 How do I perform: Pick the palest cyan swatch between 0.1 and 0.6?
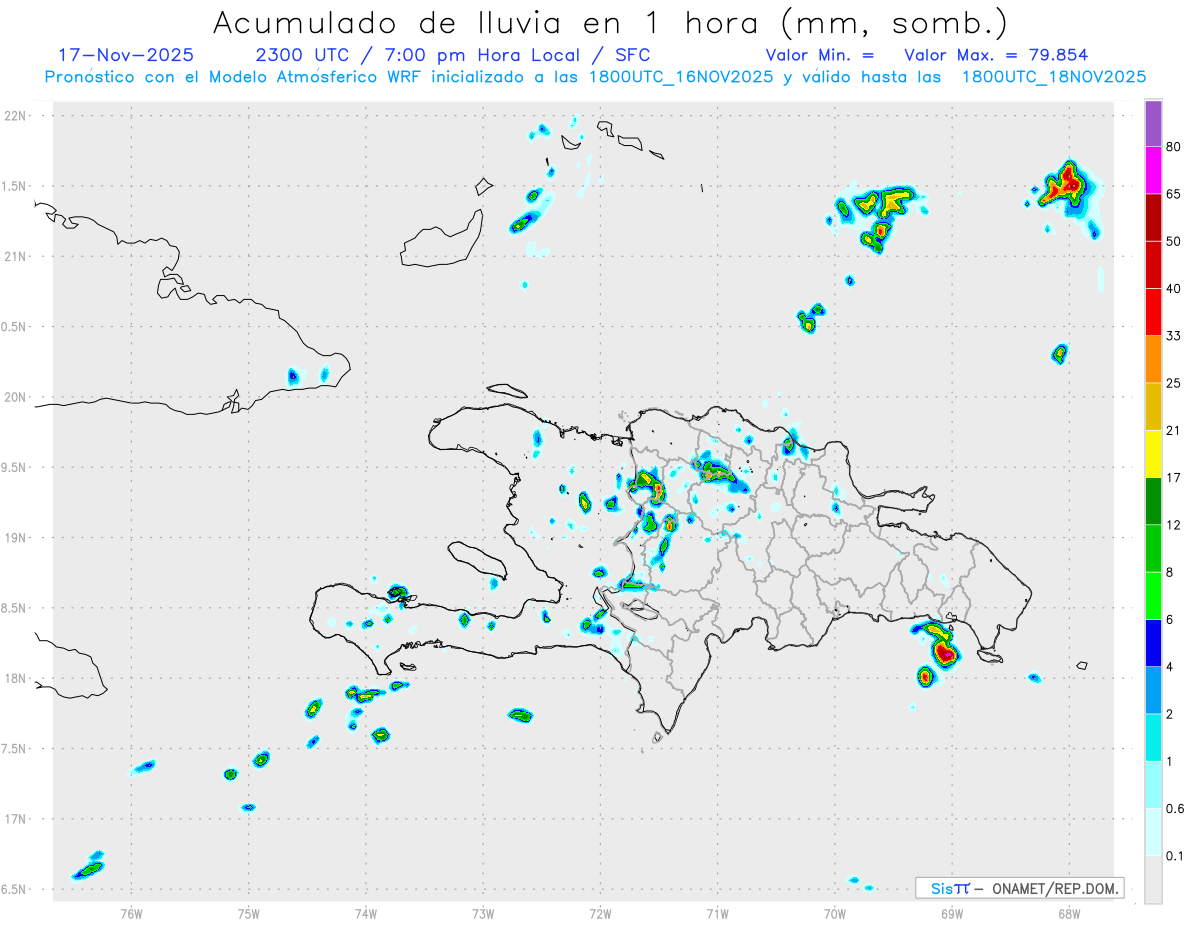pyautogui.click(x=1153, y=833)
